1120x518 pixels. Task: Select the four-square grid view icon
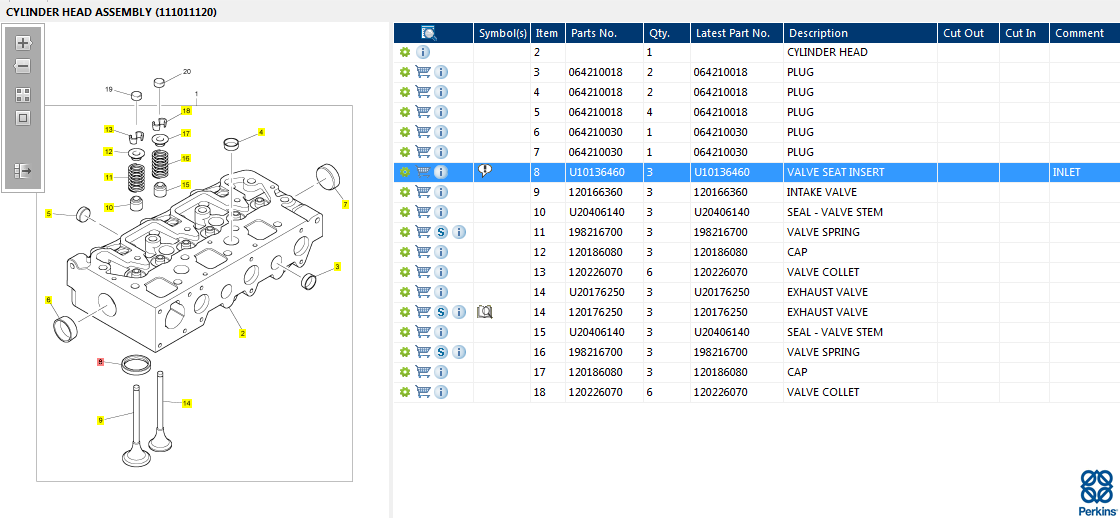(23, 95)
